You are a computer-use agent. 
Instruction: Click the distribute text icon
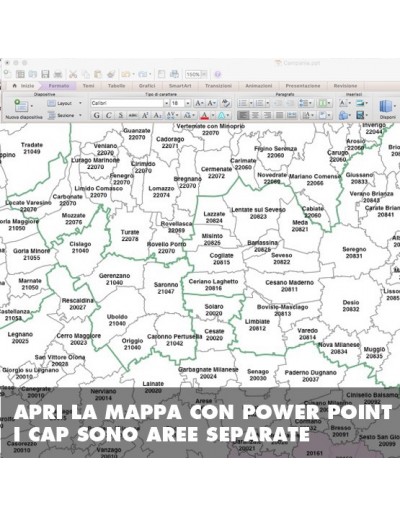pos(292,115)
